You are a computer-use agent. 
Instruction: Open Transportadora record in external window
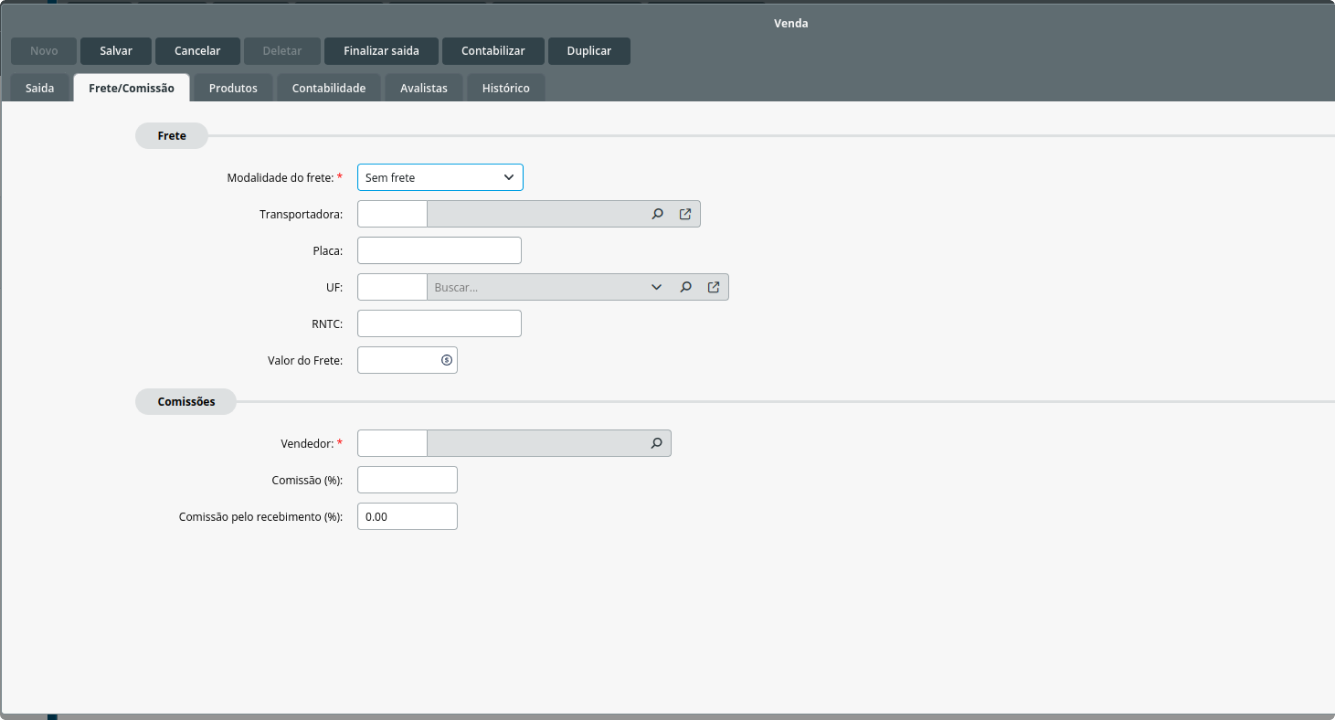[685, 214]
